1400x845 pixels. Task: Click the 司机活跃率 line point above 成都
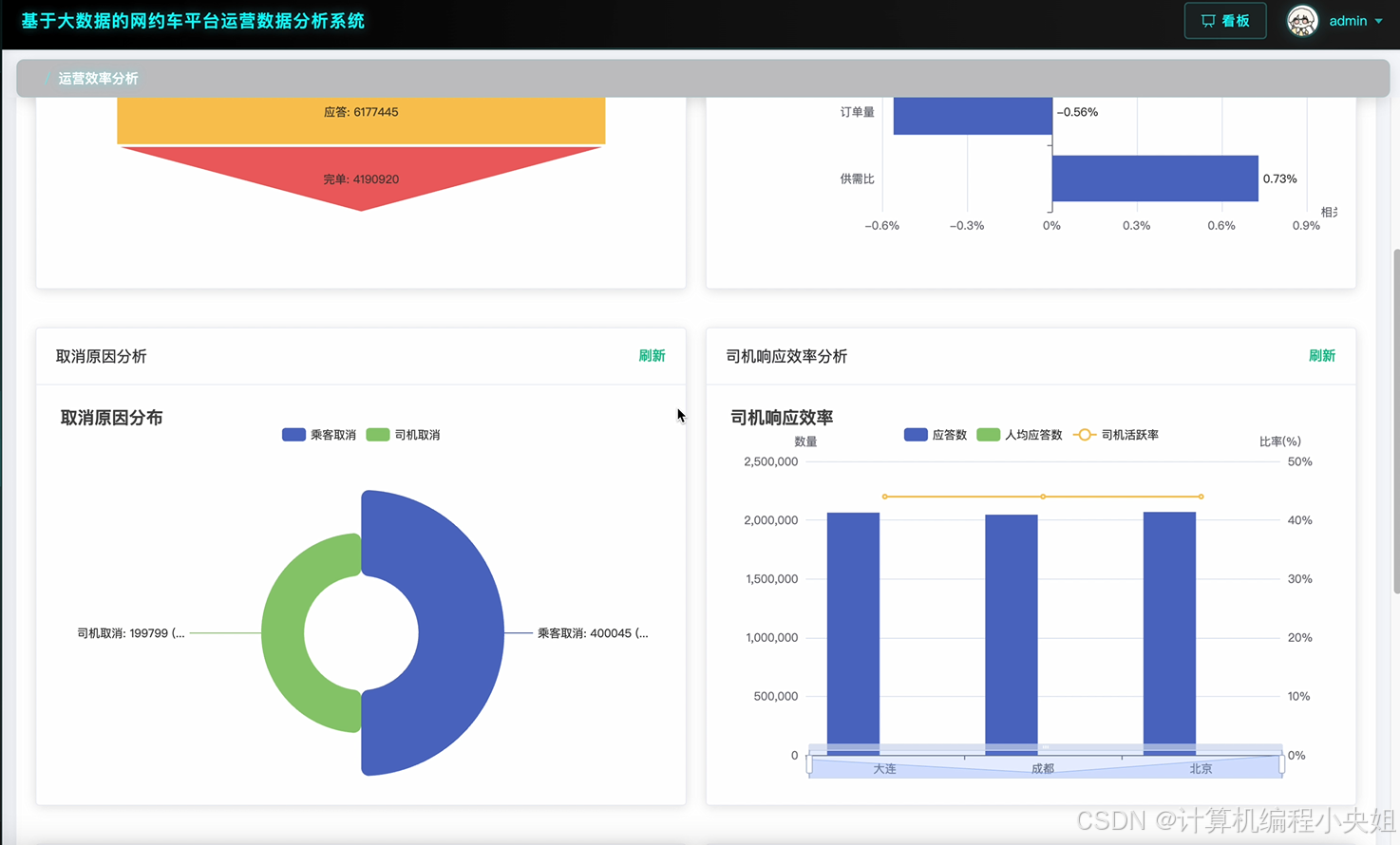[1043, 497]
